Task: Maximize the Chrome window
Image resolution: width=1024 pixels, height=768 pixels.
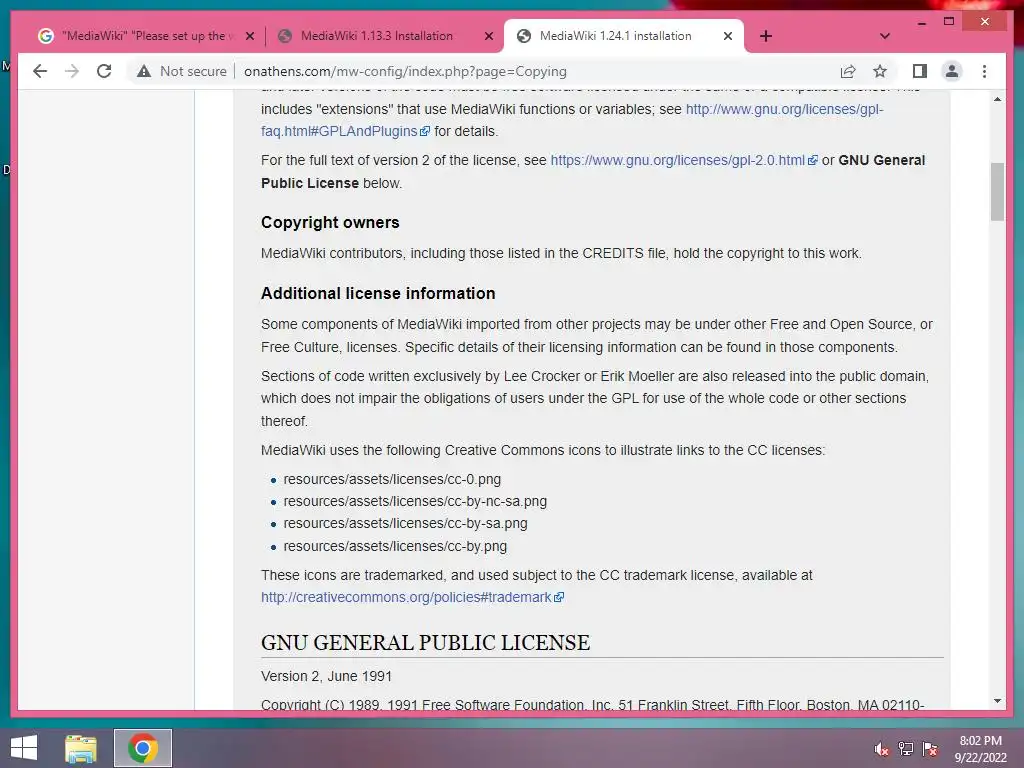Action: [x=949, y=22]
